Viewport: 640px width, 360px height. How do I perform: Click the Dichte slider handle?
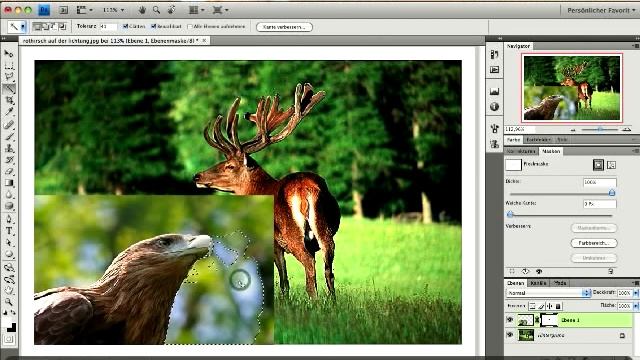pyautogui.click(x=611, y=193)
